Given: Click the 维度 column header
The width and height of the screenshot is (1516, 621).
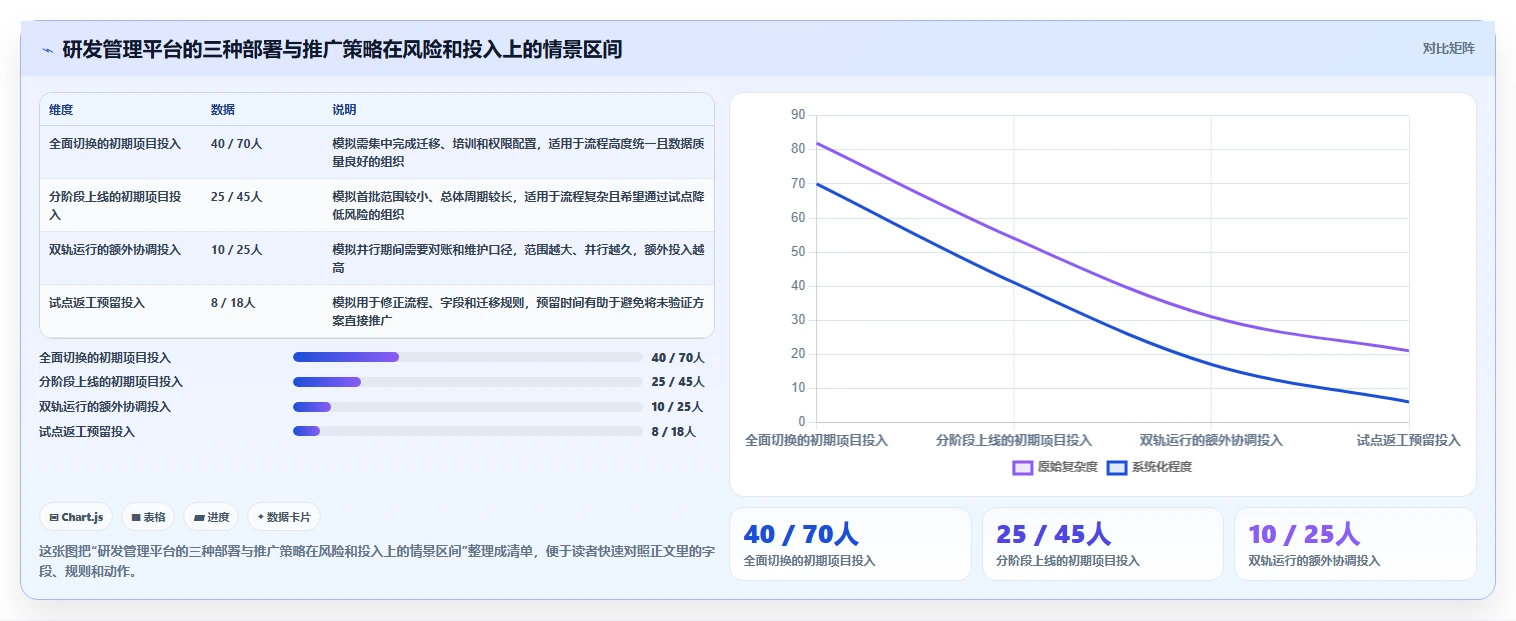Looking at the screenshot, I should pos(61,110).
